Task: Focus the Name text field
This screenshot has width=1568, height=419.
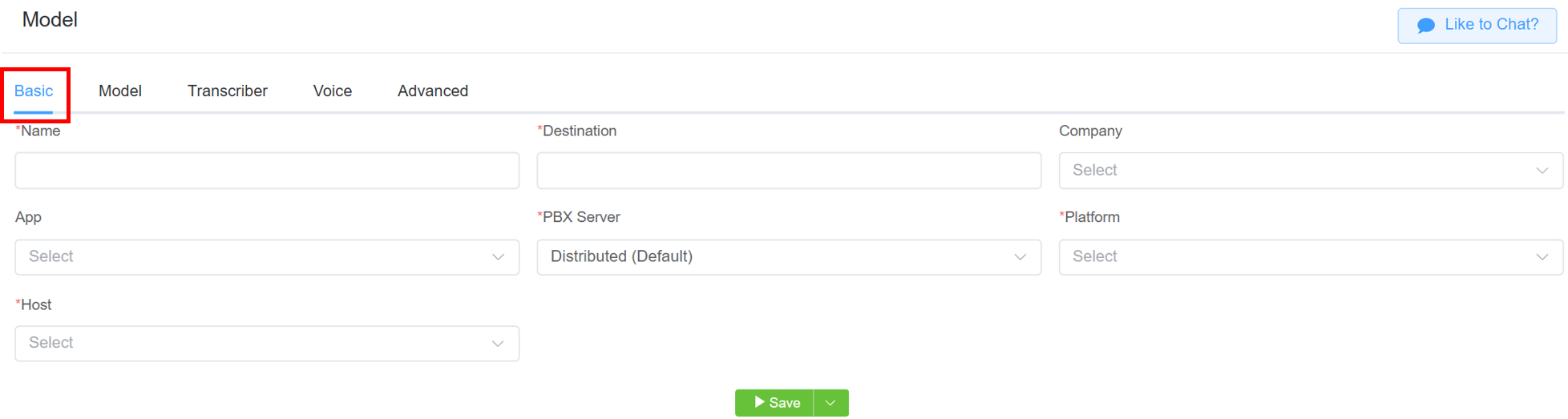Action: (267, 171)
